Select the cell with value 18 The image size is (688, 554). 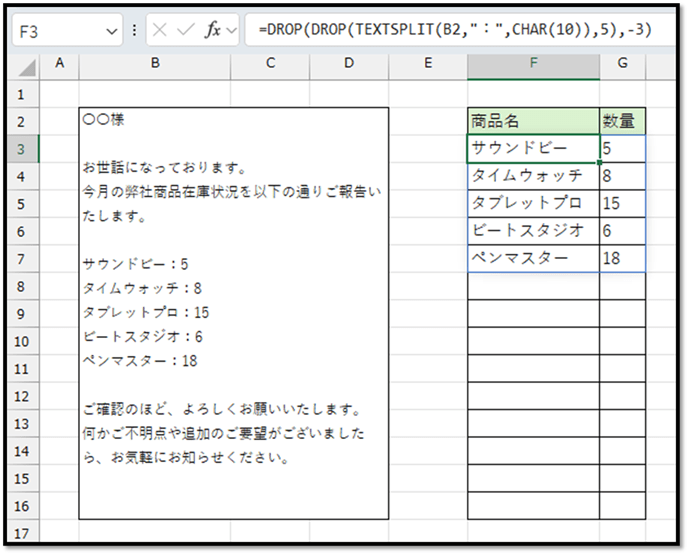click(622, 258)
